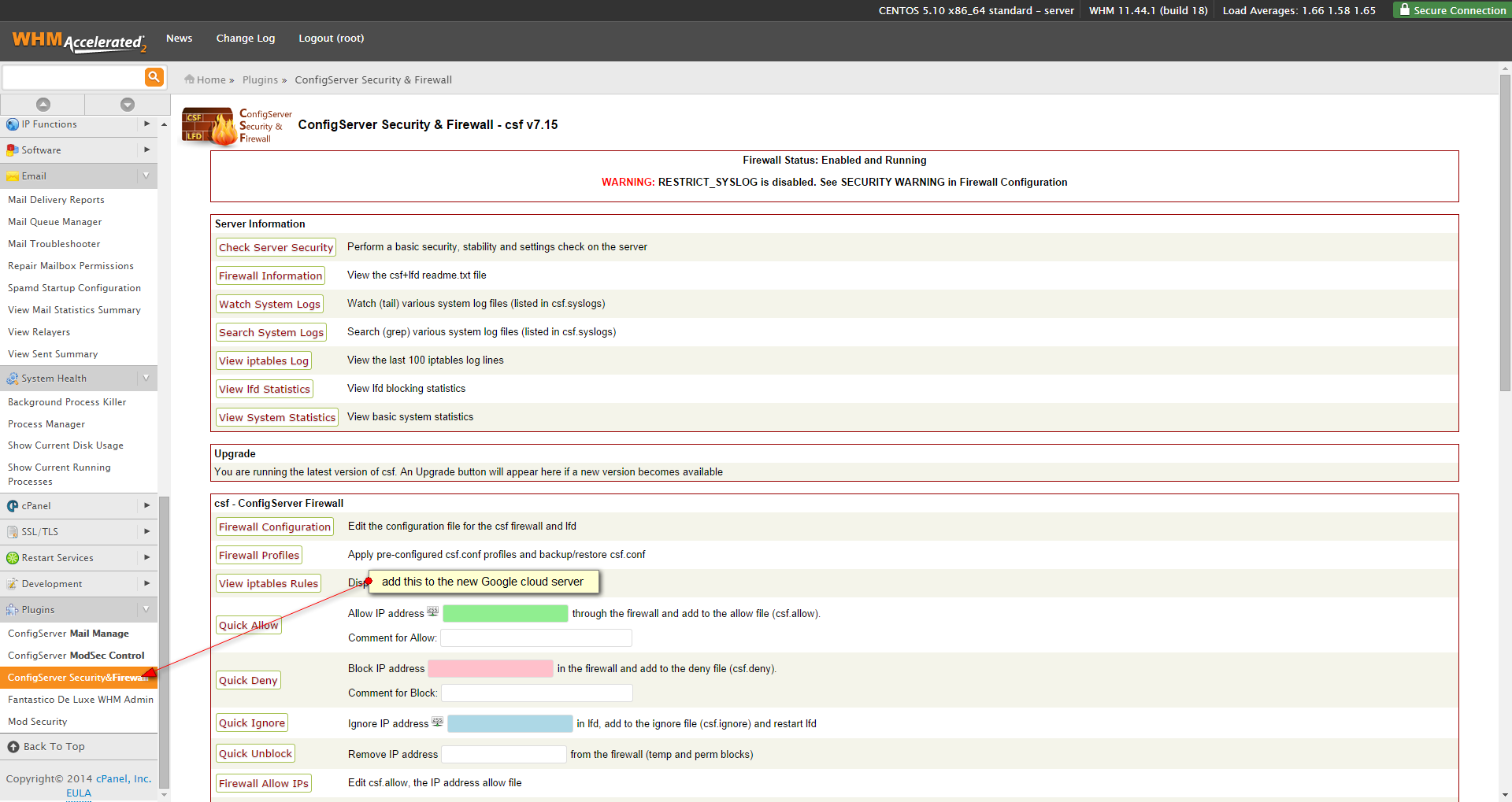The image size is (1512, 802).
Task: Click the Firewall Profiles button
Action: [259, 555]
